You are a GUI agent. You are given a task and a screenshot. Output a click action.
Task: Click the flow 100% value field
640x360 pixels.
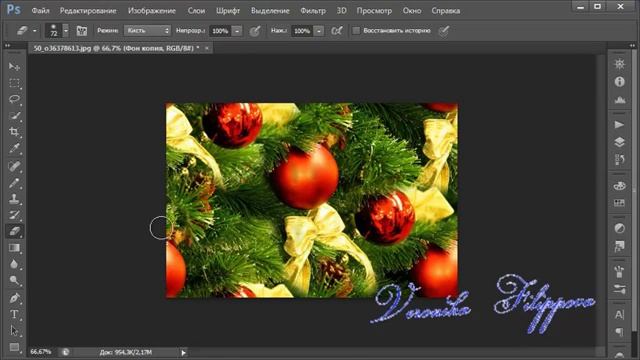coord(302,31)
